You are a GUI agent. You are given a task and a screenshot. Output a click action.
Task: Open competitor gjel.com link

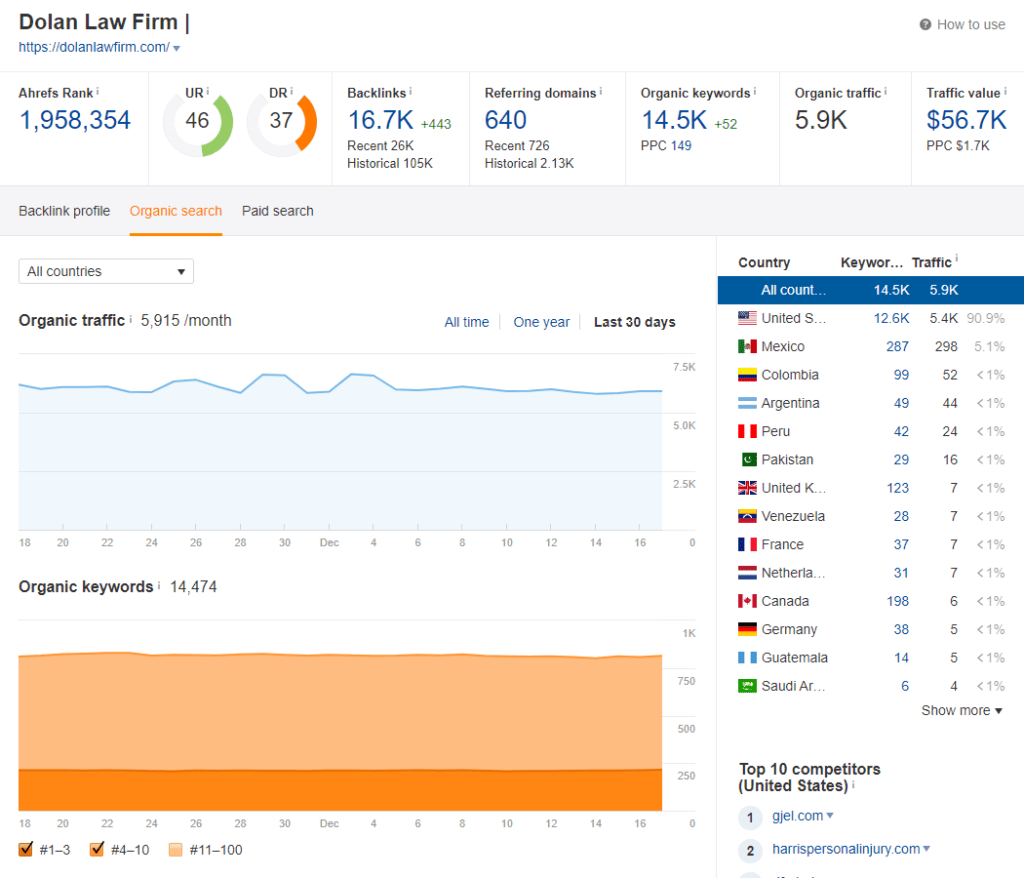(797, 815)
